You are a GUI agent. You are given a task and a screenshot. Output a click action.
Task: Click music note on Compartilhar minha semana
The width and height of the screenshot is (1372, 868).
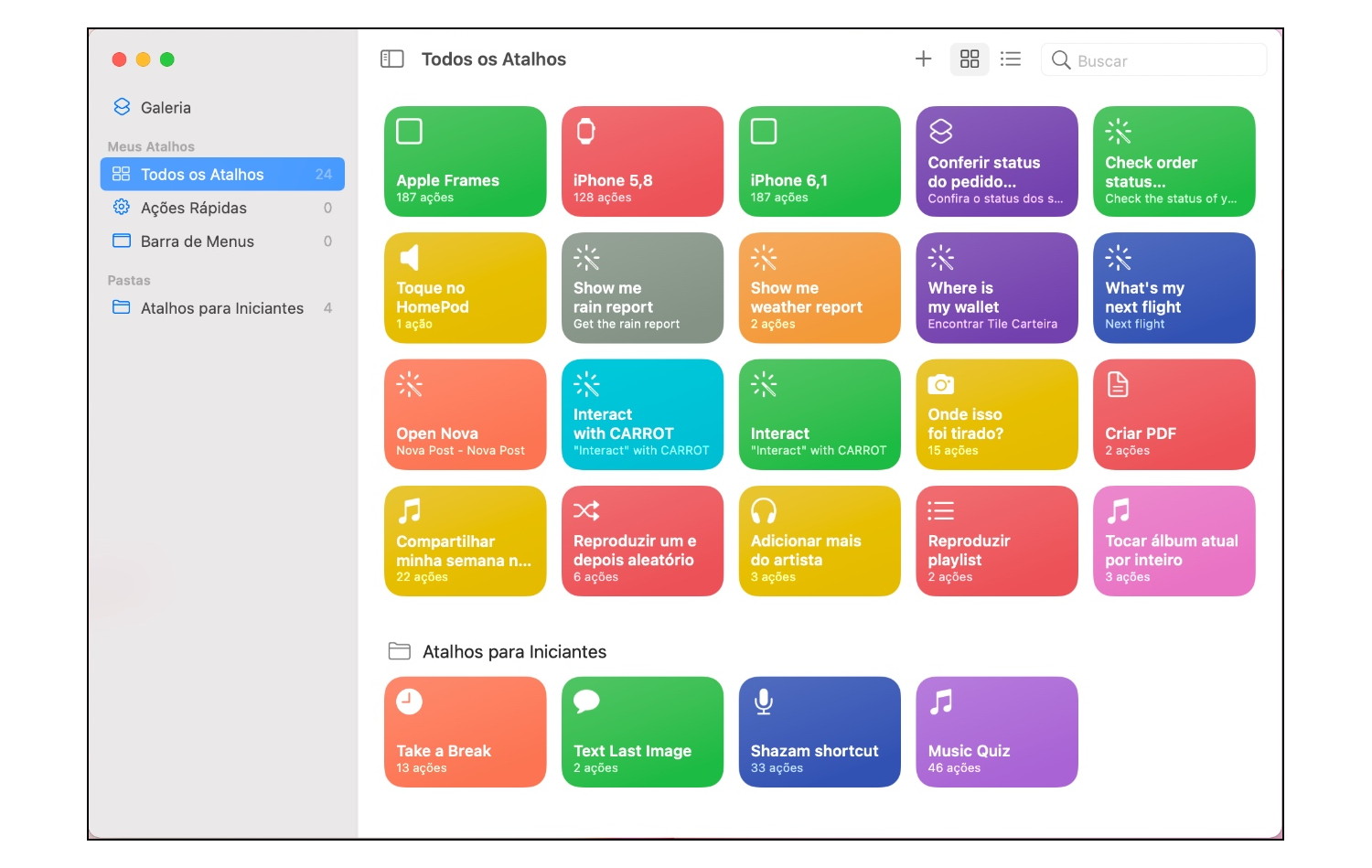(x=409, y=510)
